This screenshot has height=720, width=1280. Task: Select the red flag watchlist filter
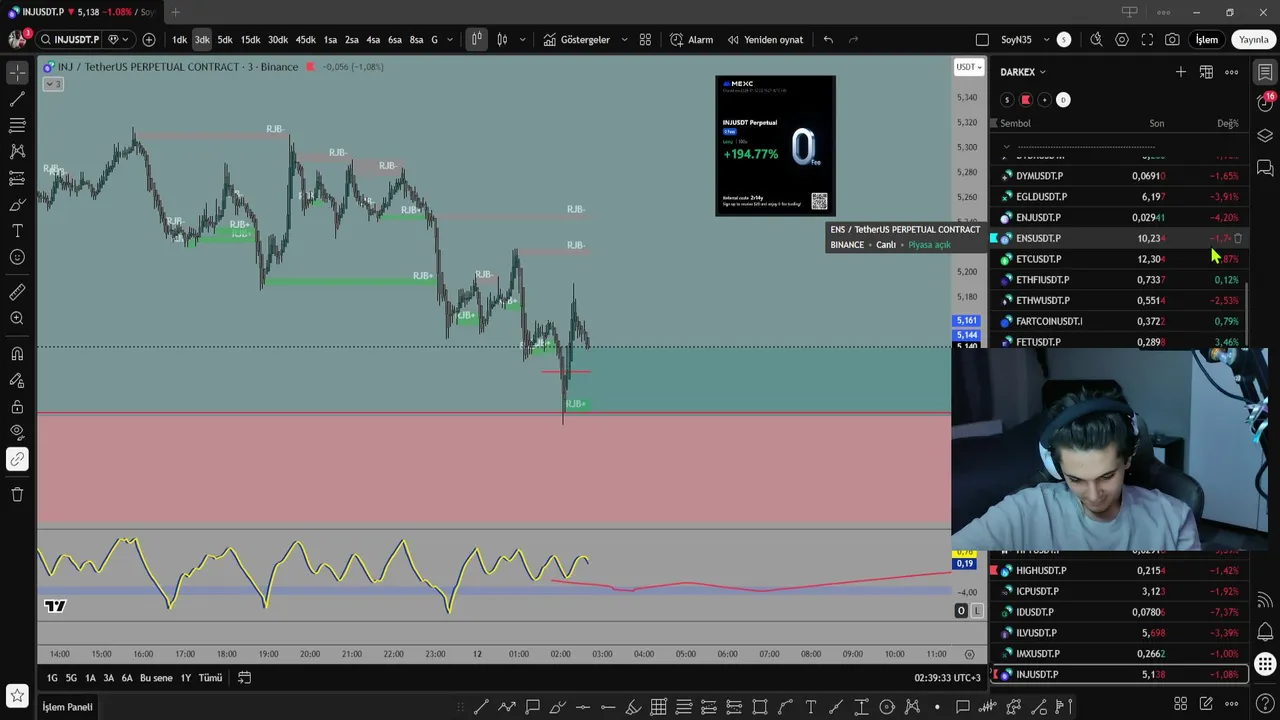(1025, 100)
